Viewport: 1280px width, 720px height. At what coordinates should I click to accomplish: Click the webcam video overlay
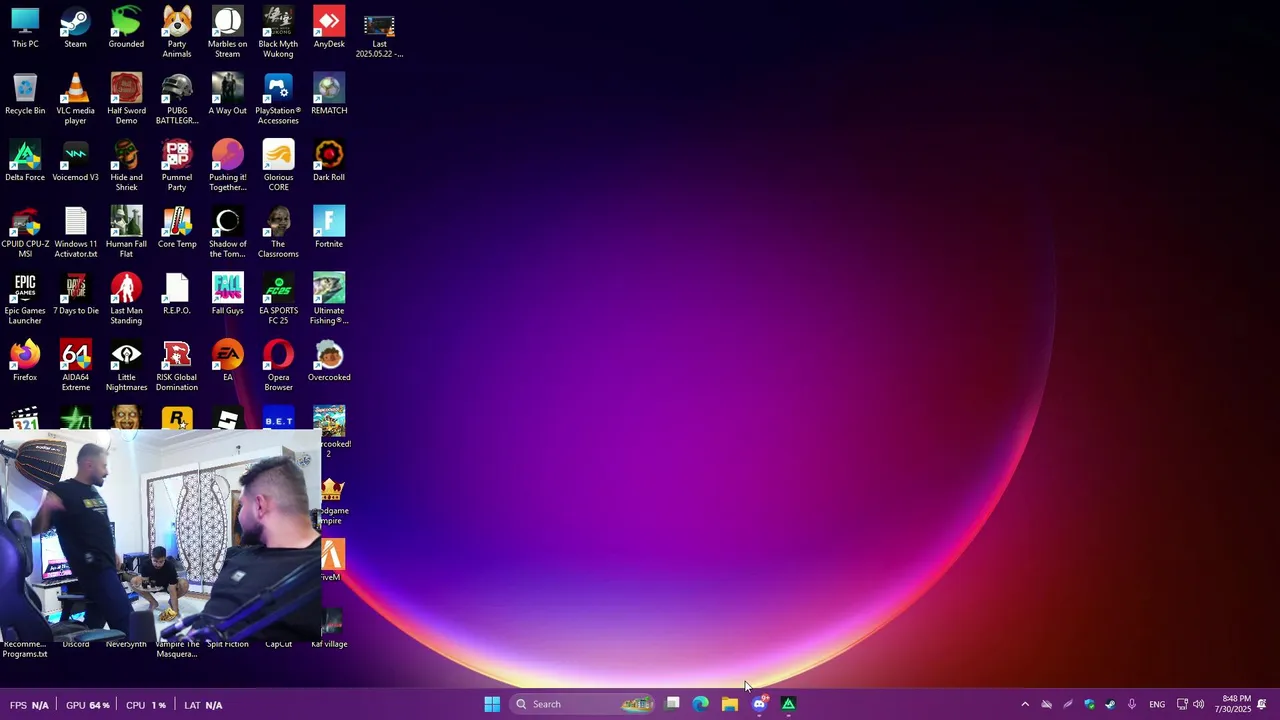point(160,535)
